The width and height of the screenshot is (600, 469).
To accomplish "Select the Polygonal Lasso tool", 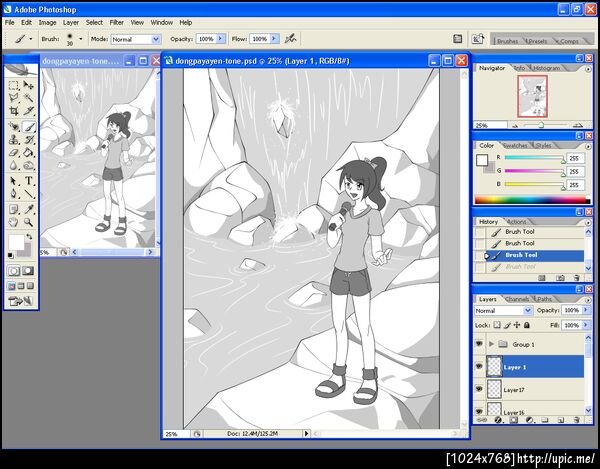I will click(14, 98).
